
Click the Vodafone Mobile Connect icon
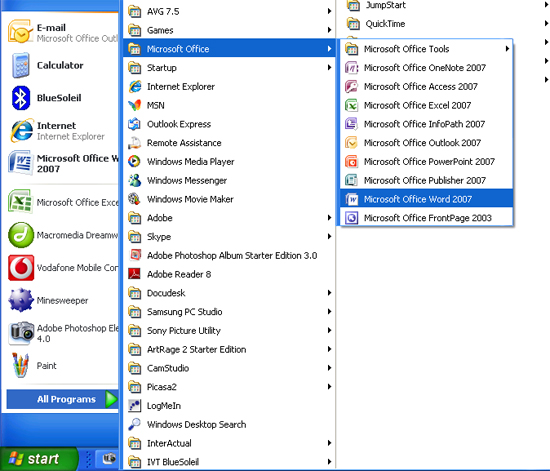tap(21, 268)
